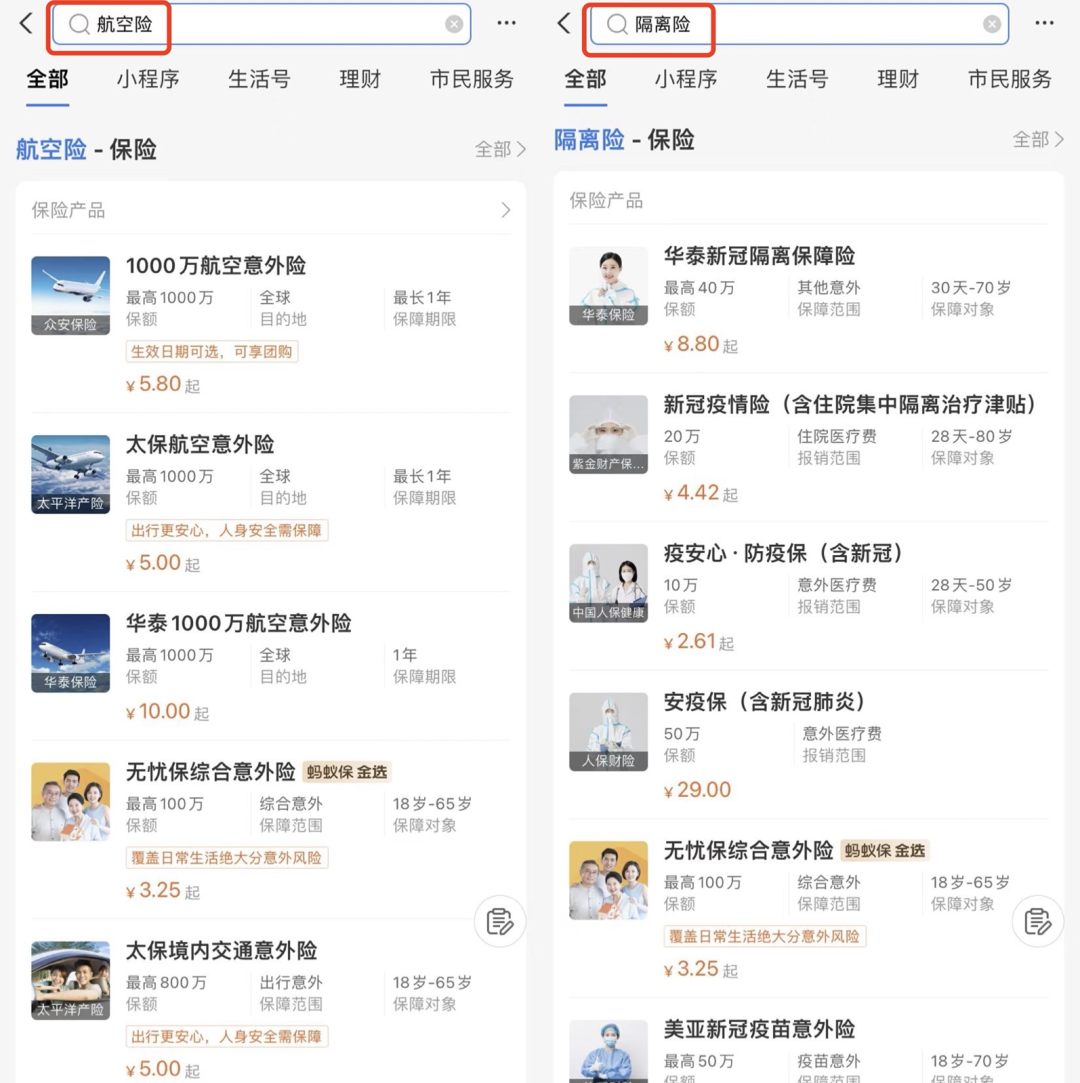Screen dimensions: 1080x1083
Task: Clear the 隔离险 search text
Action: click(x=992, y=24)
